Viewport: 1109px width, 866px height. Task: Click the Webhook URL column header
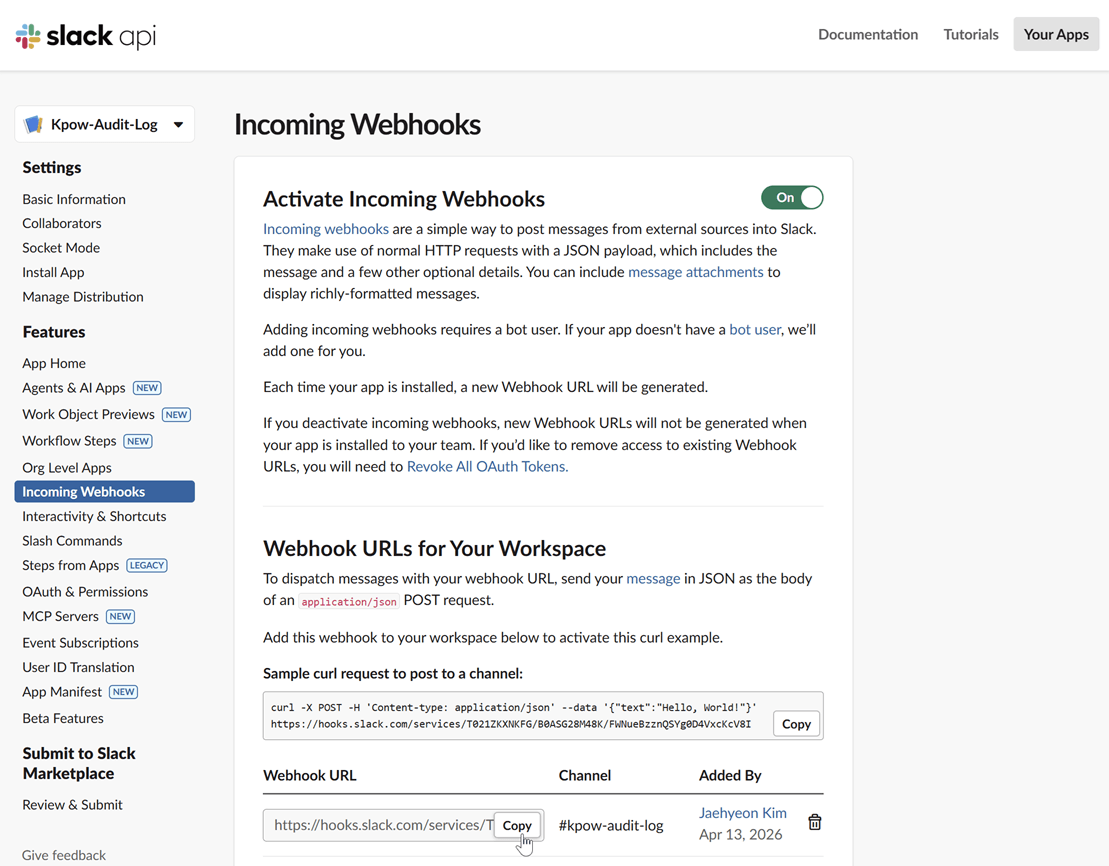click(x=310, y=775)
